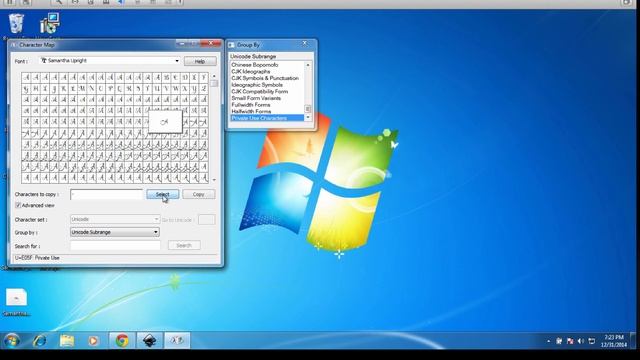The image size is (640, 360).
Task: Click the Character Map title bar icon
Action: click(13, 44)
